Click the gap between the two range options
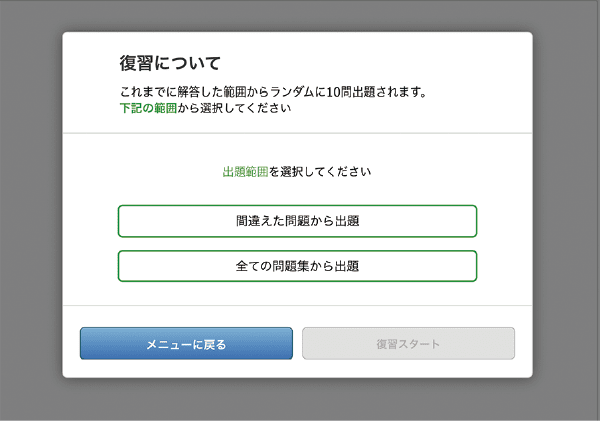The width and height of the screenshot is (601, 421). [297, 244]
